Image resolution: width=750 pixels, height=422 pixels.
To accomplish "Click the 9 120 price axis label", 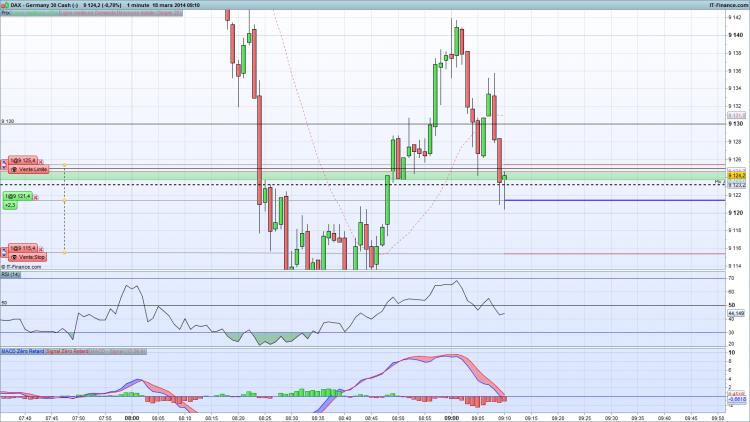I will pos(736,212).
